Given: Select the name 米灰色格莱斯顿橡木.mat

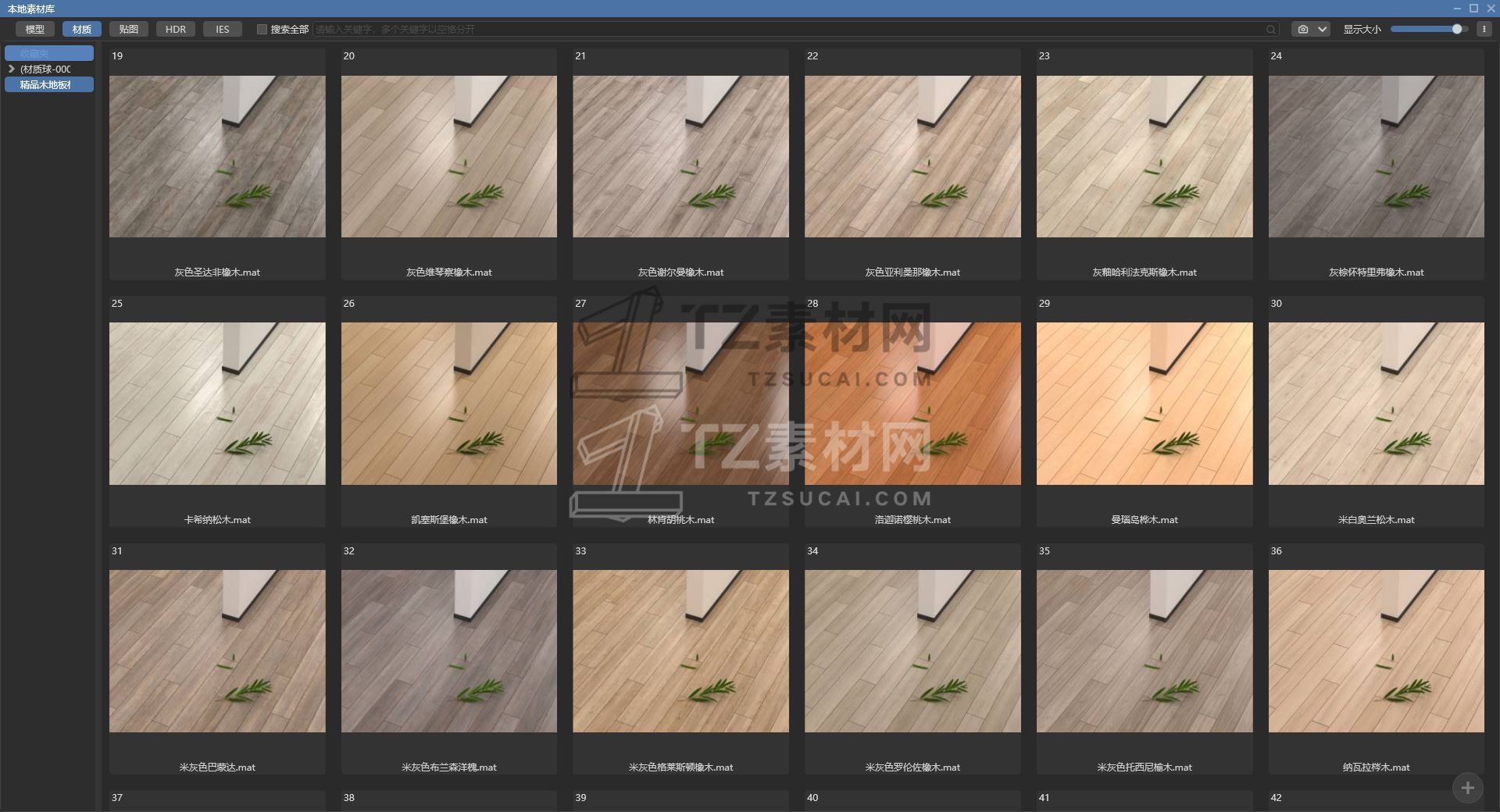Looking at the screenshot, I should tap(680, 767).
